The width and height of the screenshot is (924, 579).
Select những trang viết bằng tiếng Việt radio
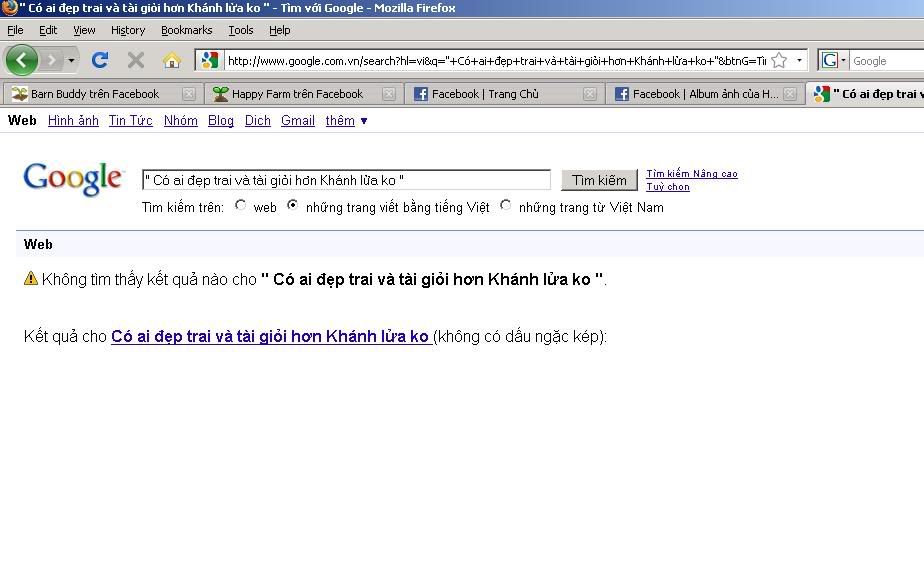point(292,205)
